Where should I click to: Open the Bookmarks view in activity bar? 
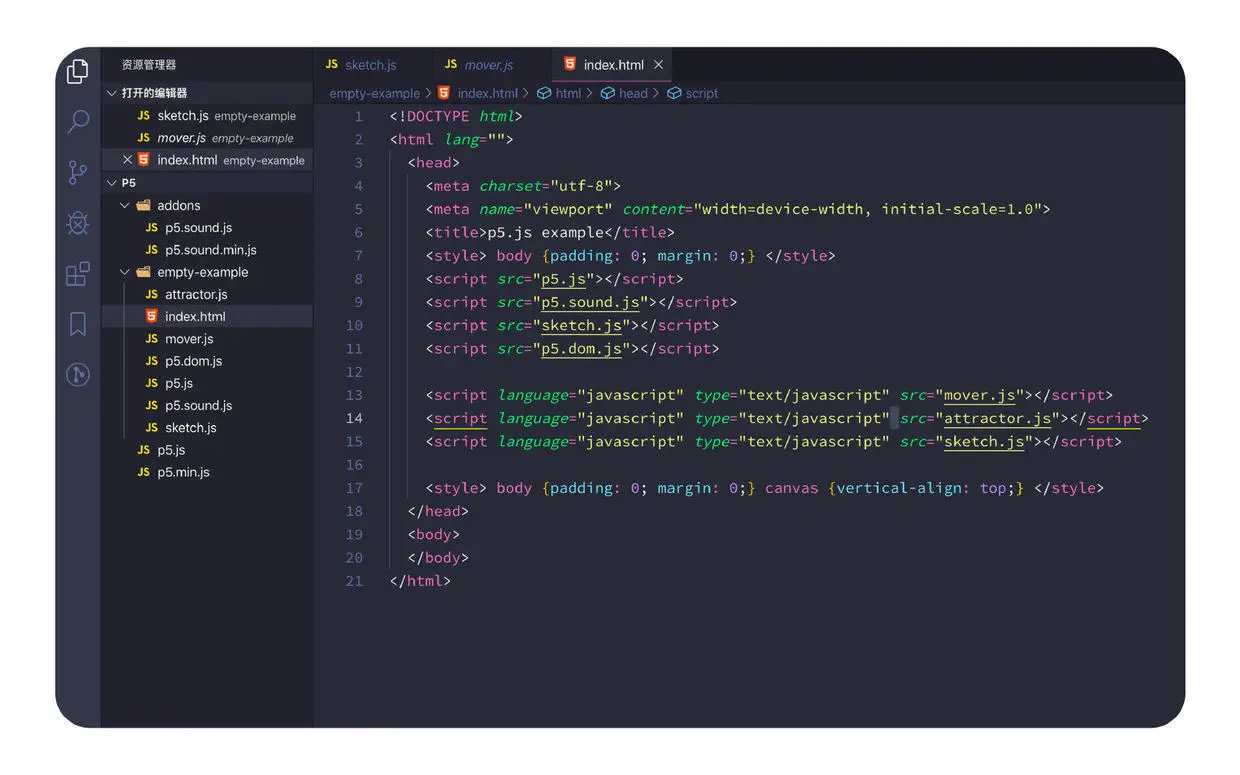(x=78, y=323)
